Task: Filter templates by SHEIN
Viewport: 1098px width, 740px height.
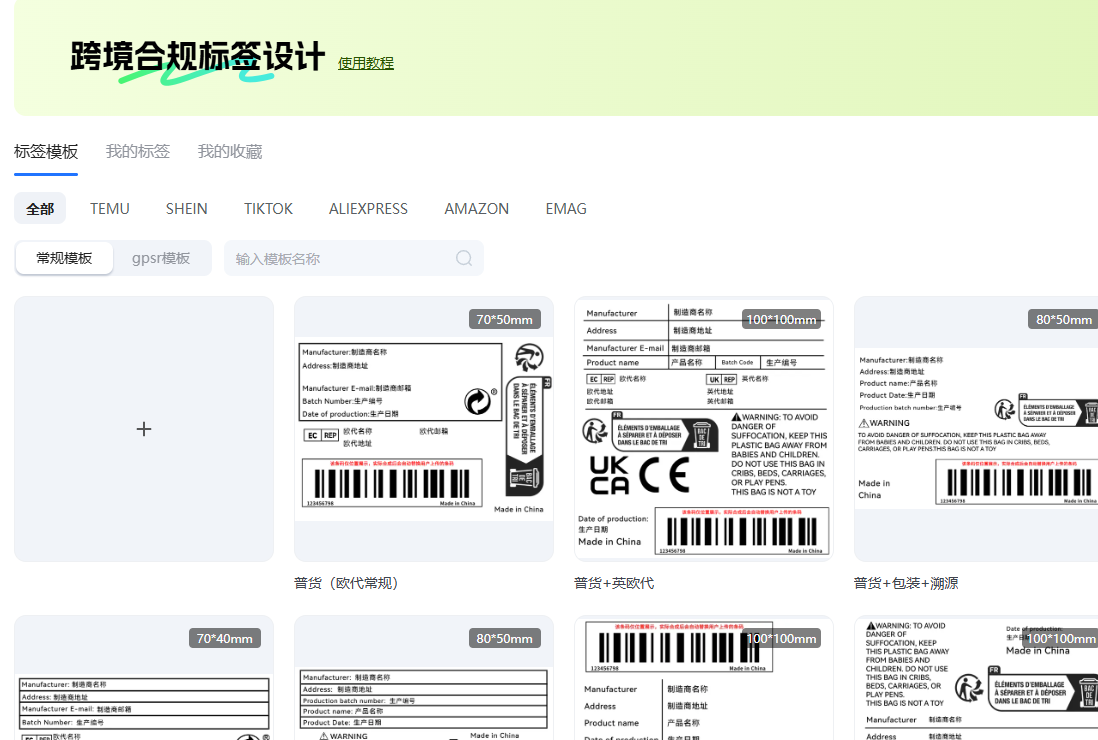Action: [x=187, y=209]
